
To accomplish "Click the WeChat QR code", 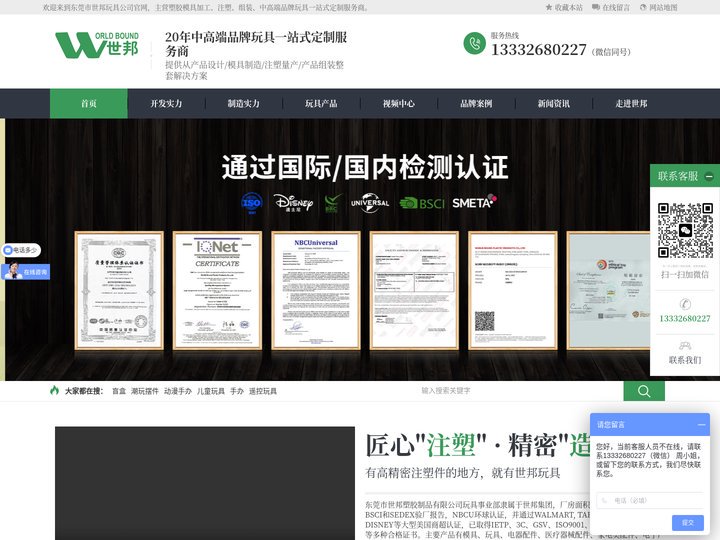I will coord(685,230).
